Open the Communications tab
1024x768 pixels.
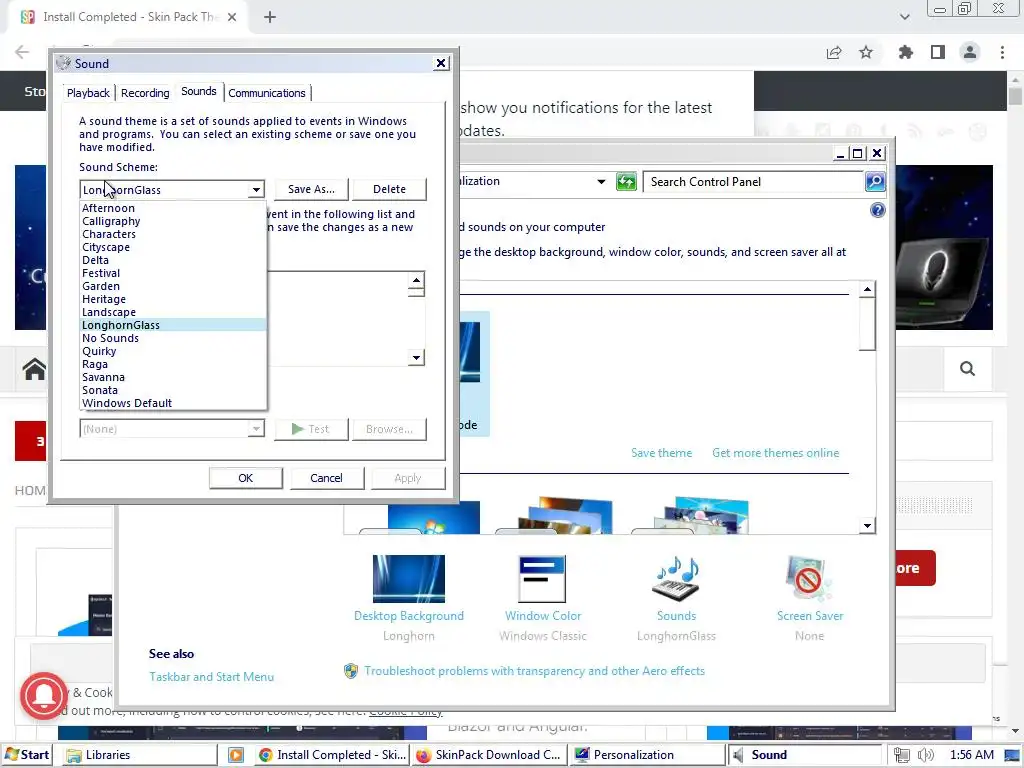click(x=266, y=93)
